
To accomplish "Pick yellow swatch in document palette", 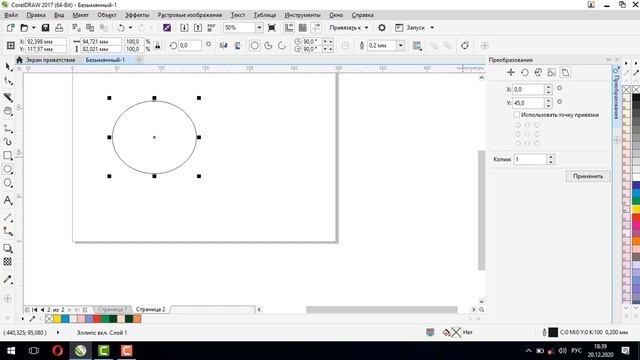I will (x=57, y=319).
